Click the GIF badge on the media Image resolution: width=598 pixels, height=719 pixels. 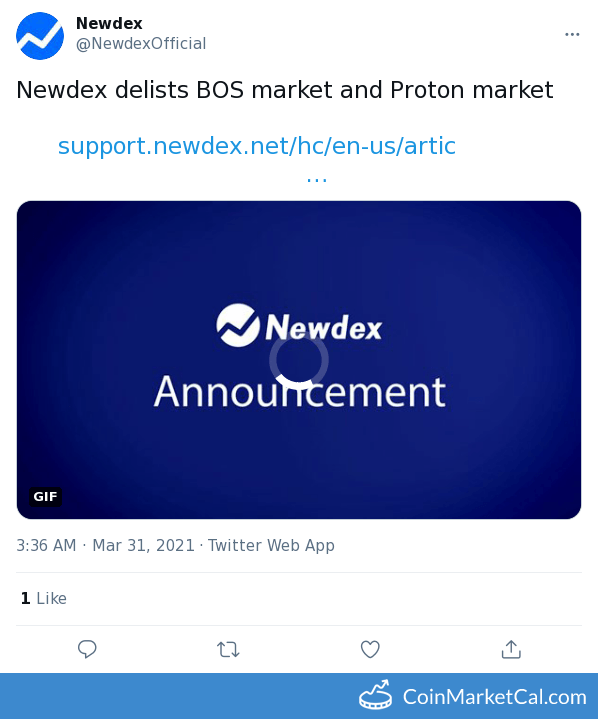pyautogui.click(x=45, y=497)
